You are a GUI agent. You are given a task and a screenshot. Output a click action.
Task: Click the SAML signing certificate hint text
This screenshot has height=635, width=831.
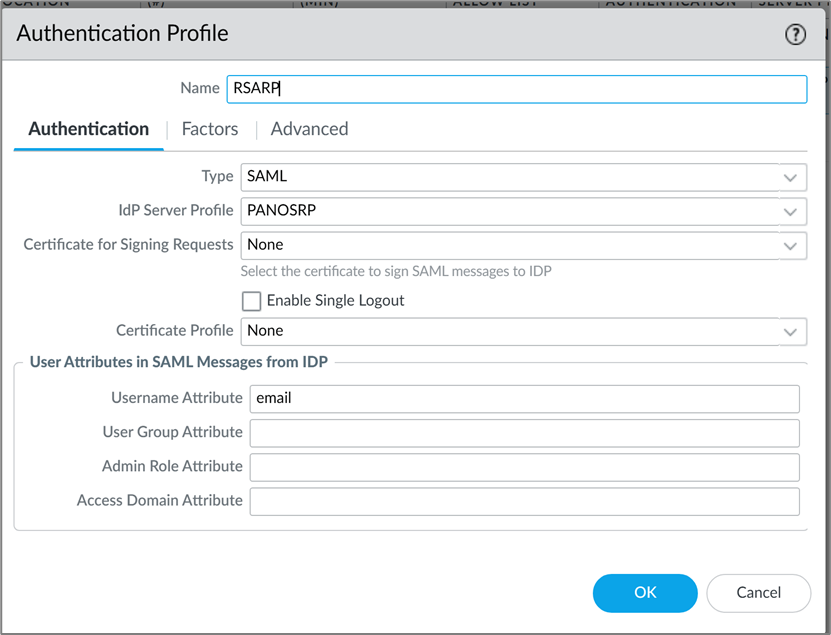pos(396,271)
